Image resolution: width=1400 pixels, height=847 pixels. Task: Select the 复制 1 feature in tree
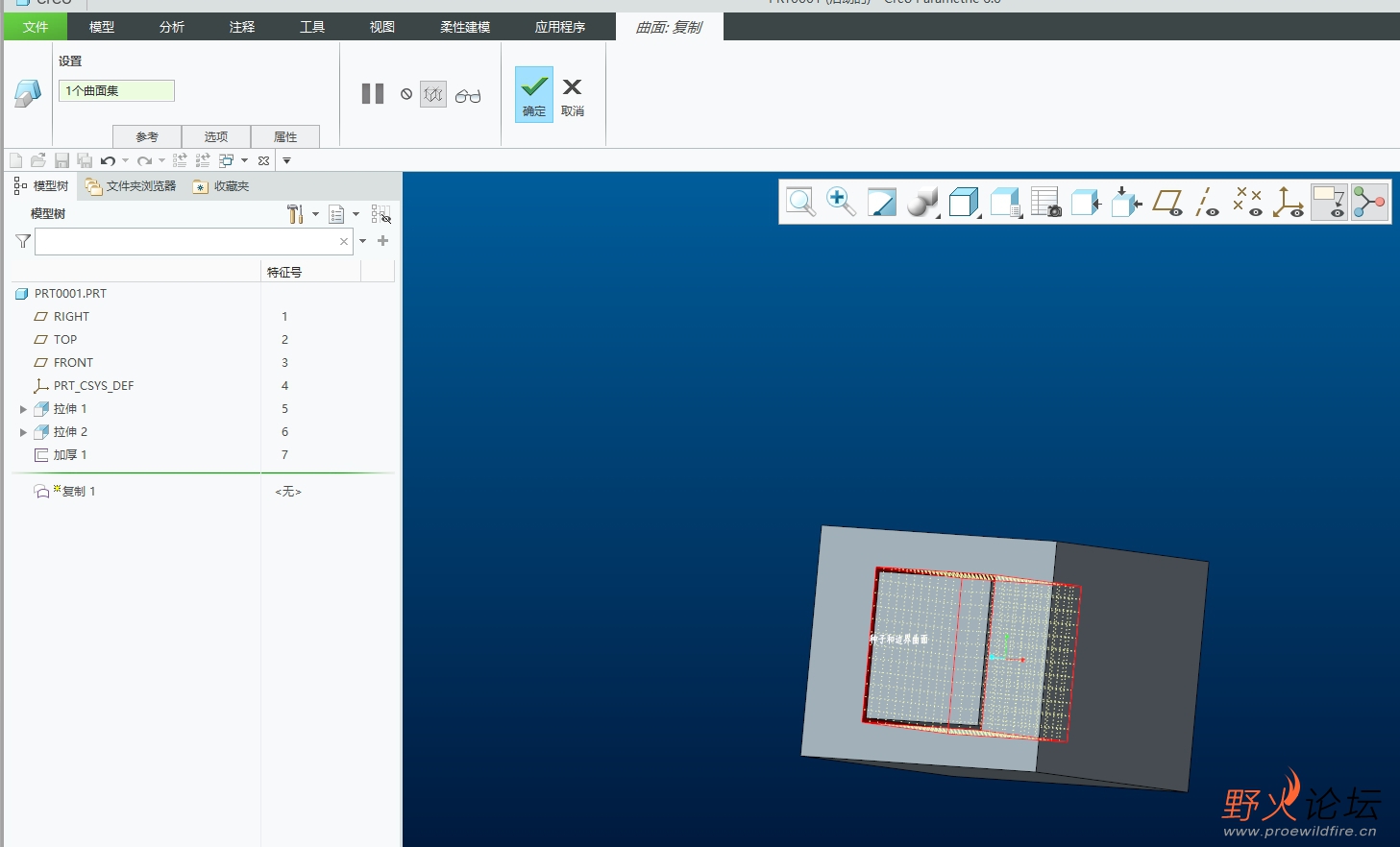click(x=79, y=491)
